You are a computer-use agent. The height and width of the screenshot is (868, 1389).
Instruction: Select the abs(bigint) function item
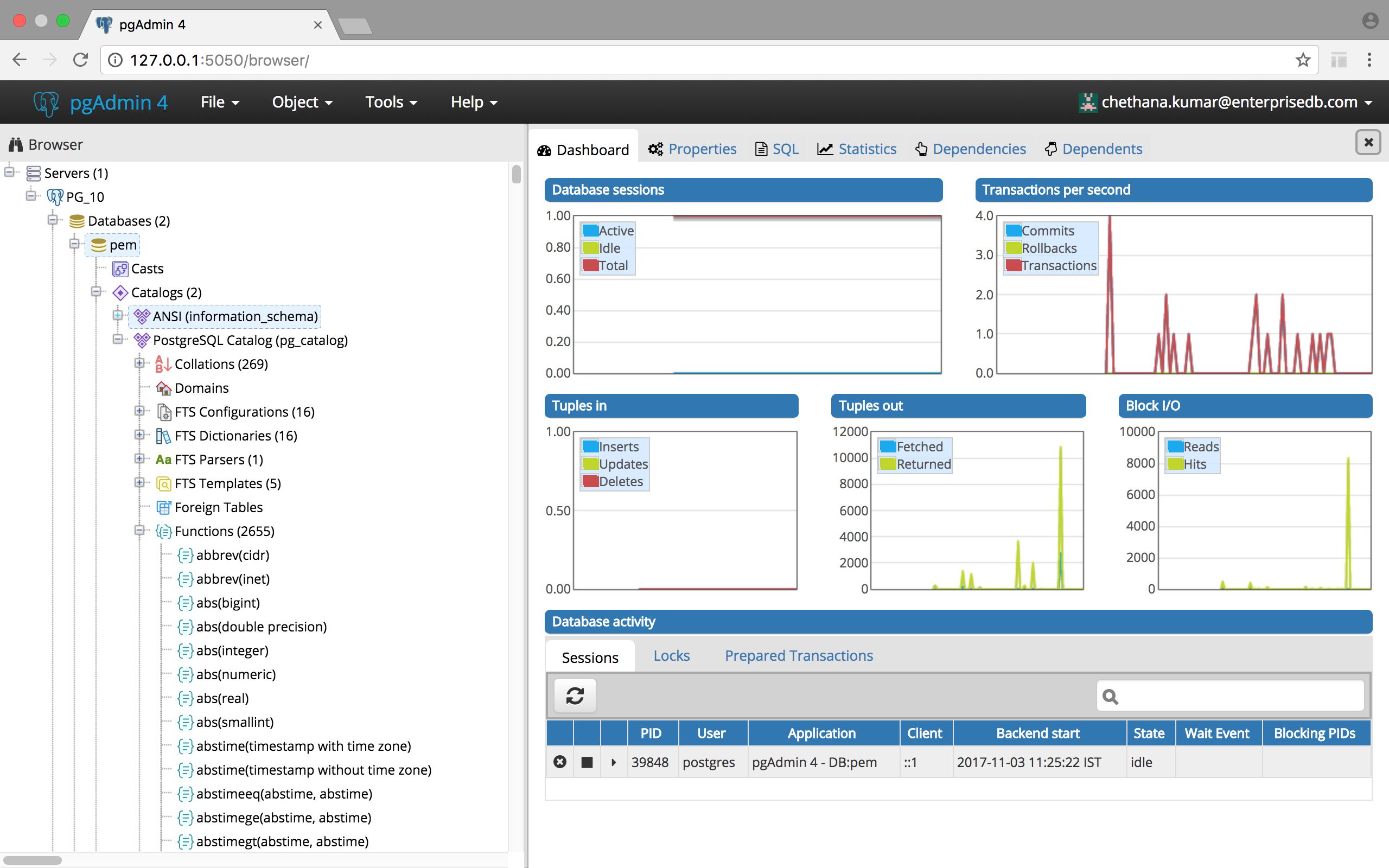(228, 603)
